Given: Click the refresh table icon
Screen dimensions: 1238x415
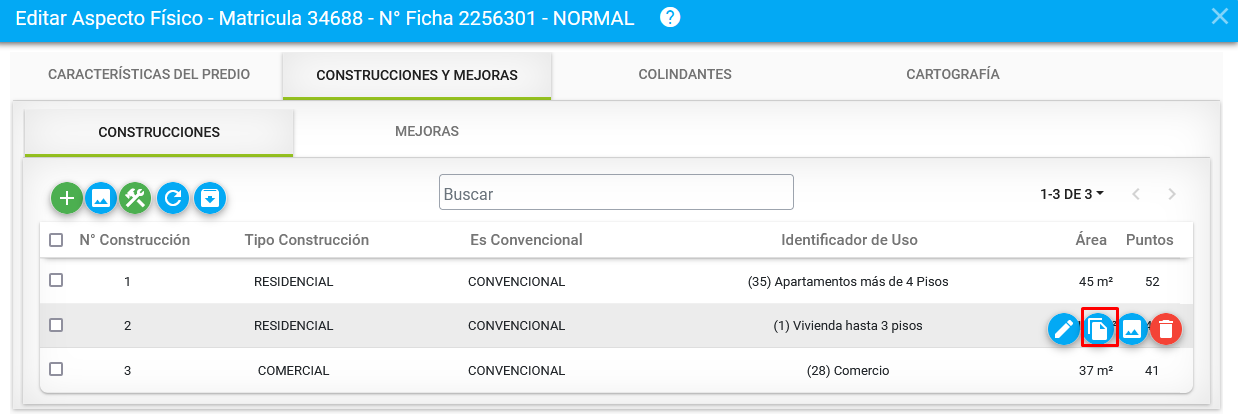Looking at the screenshot, I should tap(173, 198).
